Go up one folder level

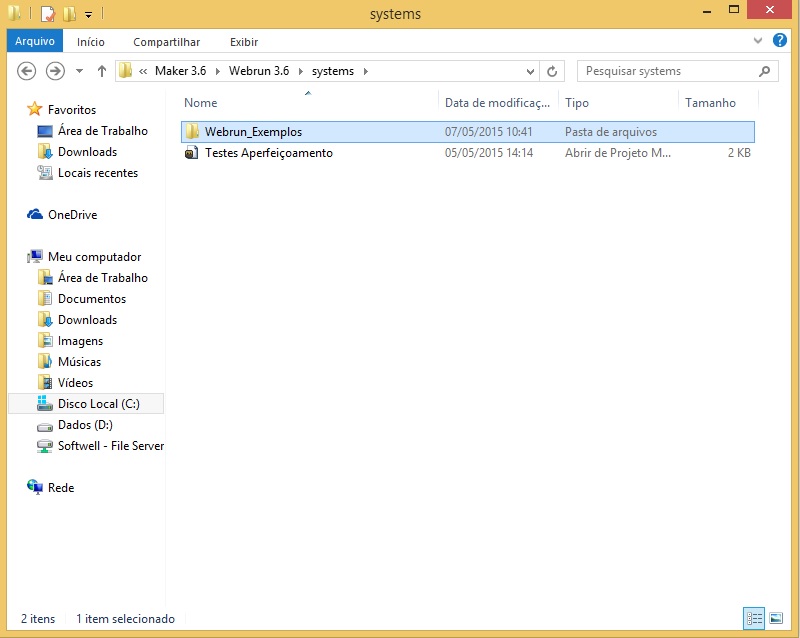pyautogui.click(x=102, y=71)
